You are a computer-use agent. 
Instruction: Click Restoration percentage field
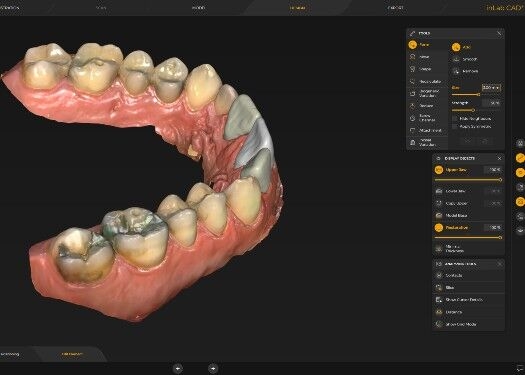493,228
